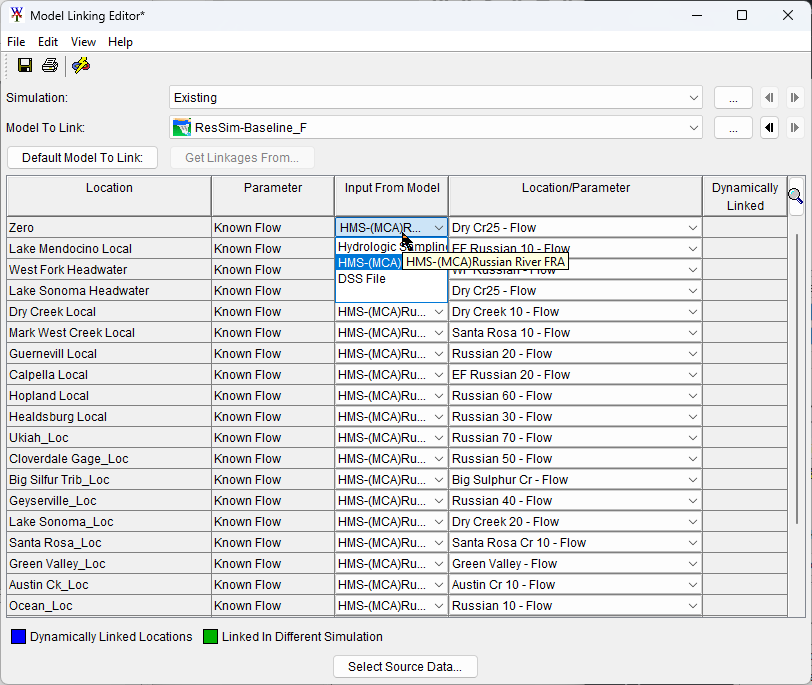Viewport: 812px width, 685px height.
Task: Open the File menu
Action: (x=16, y=42)
